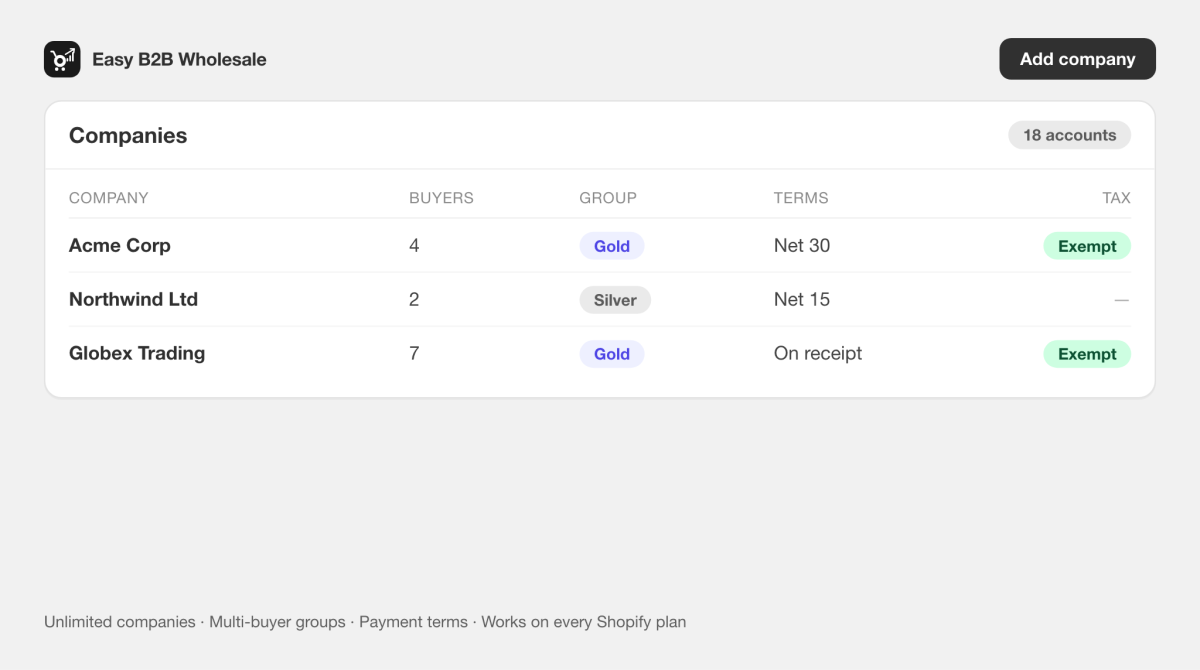Click the Add company button
1200x670 pixels.
tap(1077, 59)
